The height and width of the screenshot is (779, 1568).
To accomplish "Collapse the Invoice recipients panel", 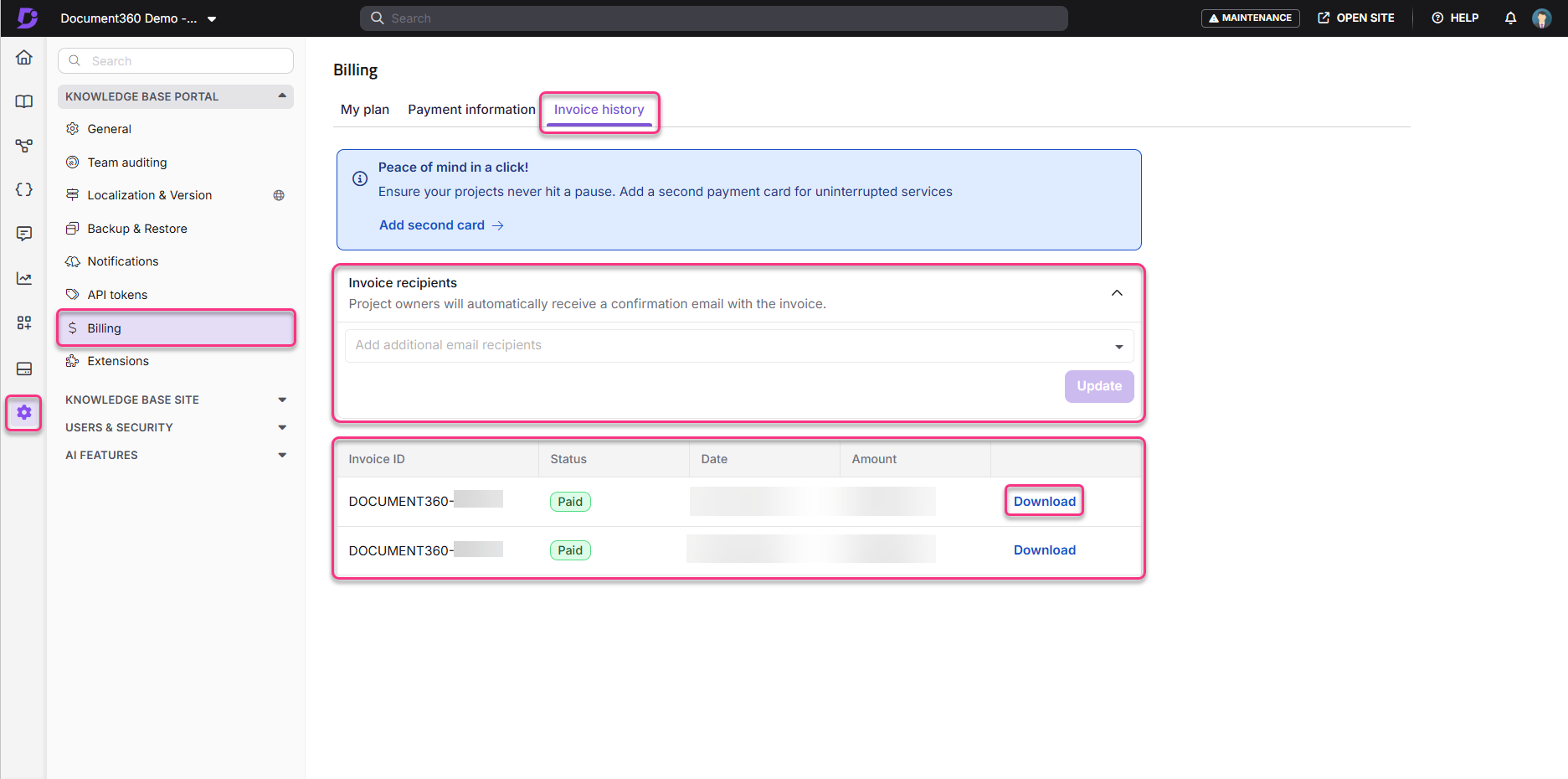I will click(x=1117, y=292).
